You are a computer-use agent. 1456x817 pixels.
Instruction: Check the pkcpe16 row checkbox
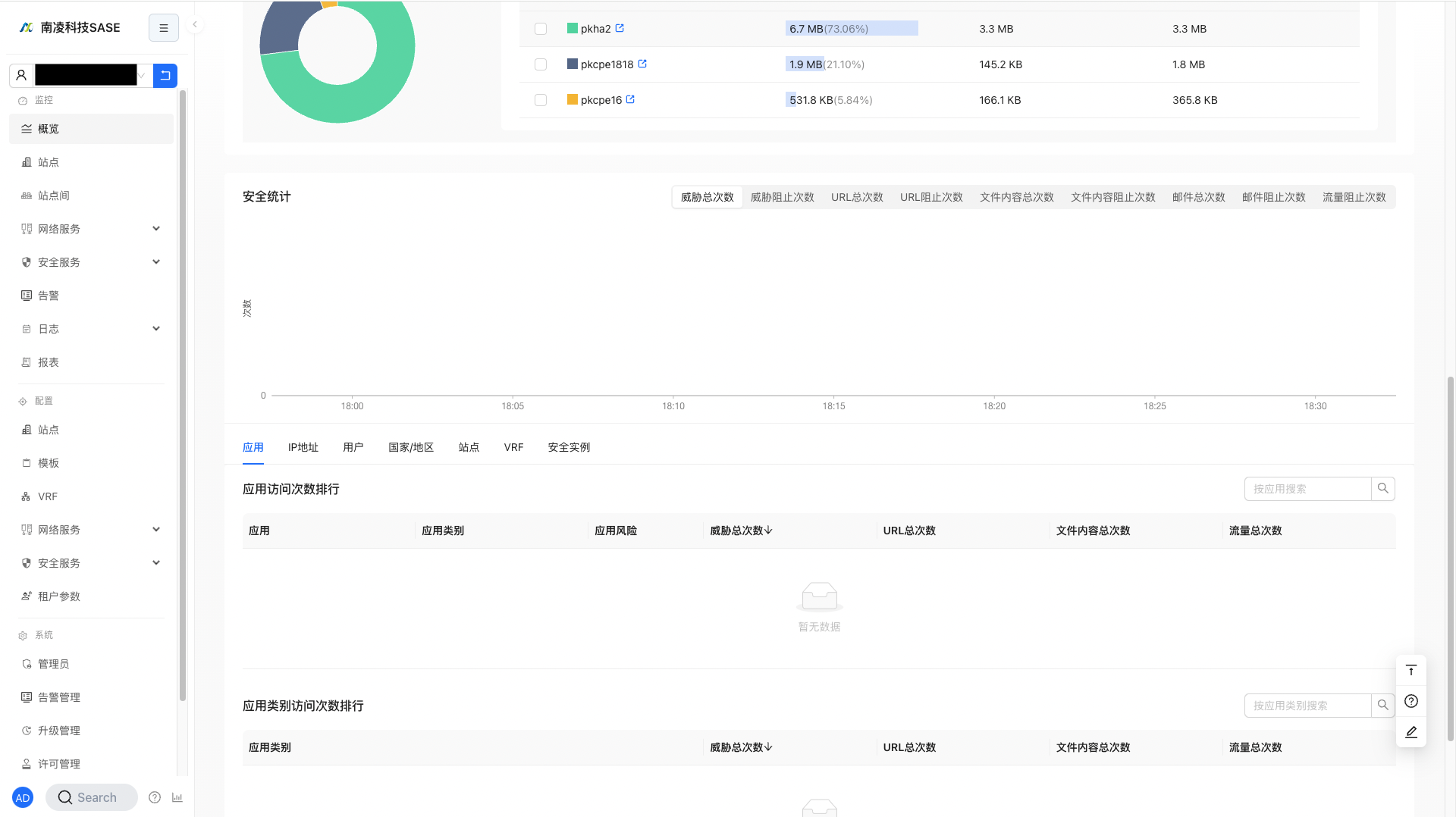click(541, 100)
